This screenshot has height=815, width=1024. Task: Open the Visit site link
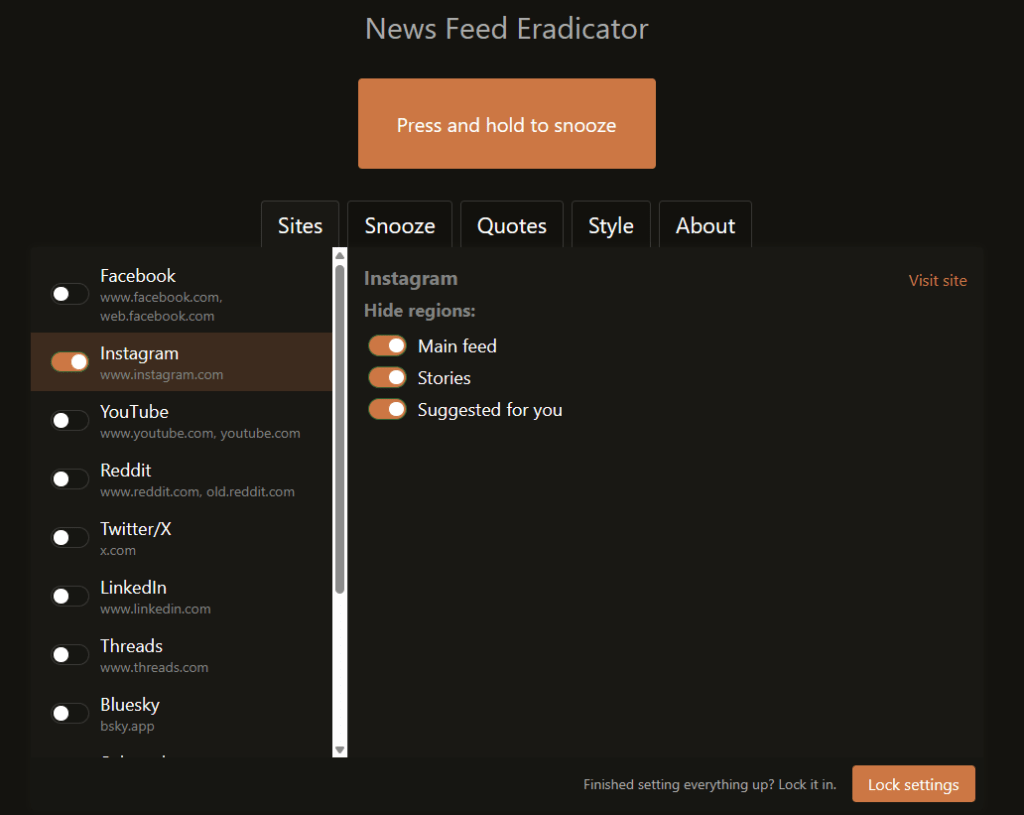[x=937, y=280]
